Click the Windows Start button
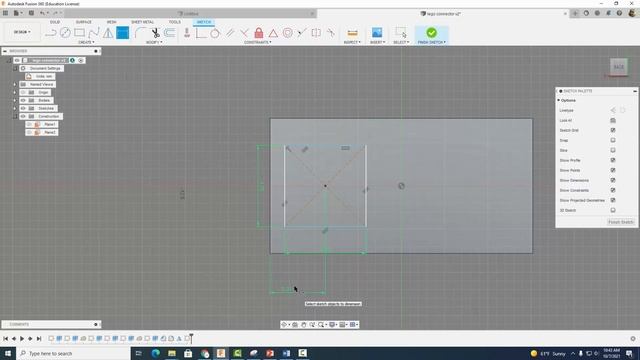 click(x=8, y=353)
